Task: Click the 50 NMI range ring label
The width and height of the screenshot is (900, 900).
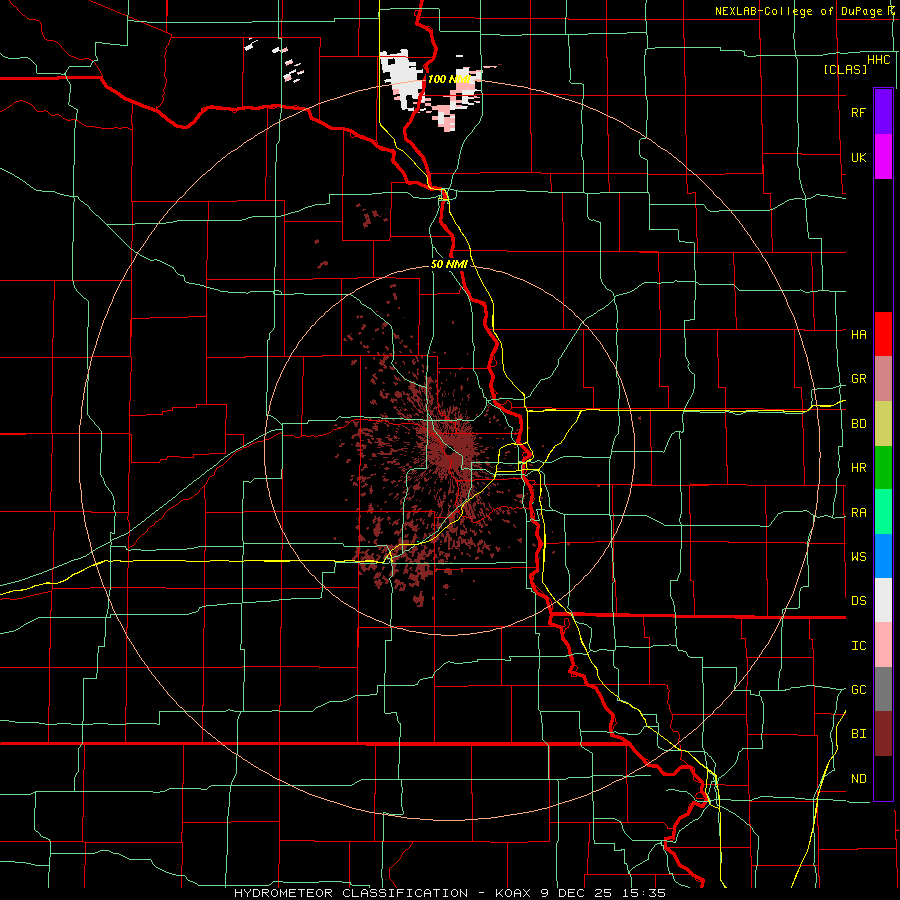Action: tap(449, 264)
